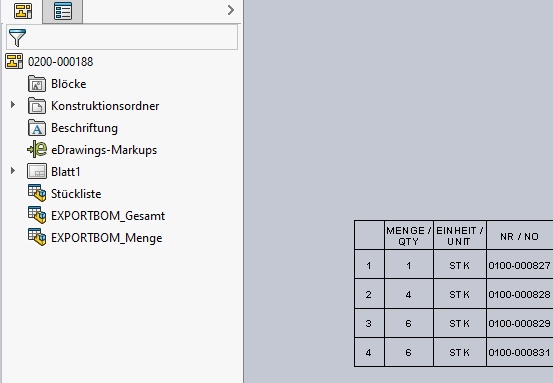
Task: Select the Stückliste tree item
Action: point(76,194)
